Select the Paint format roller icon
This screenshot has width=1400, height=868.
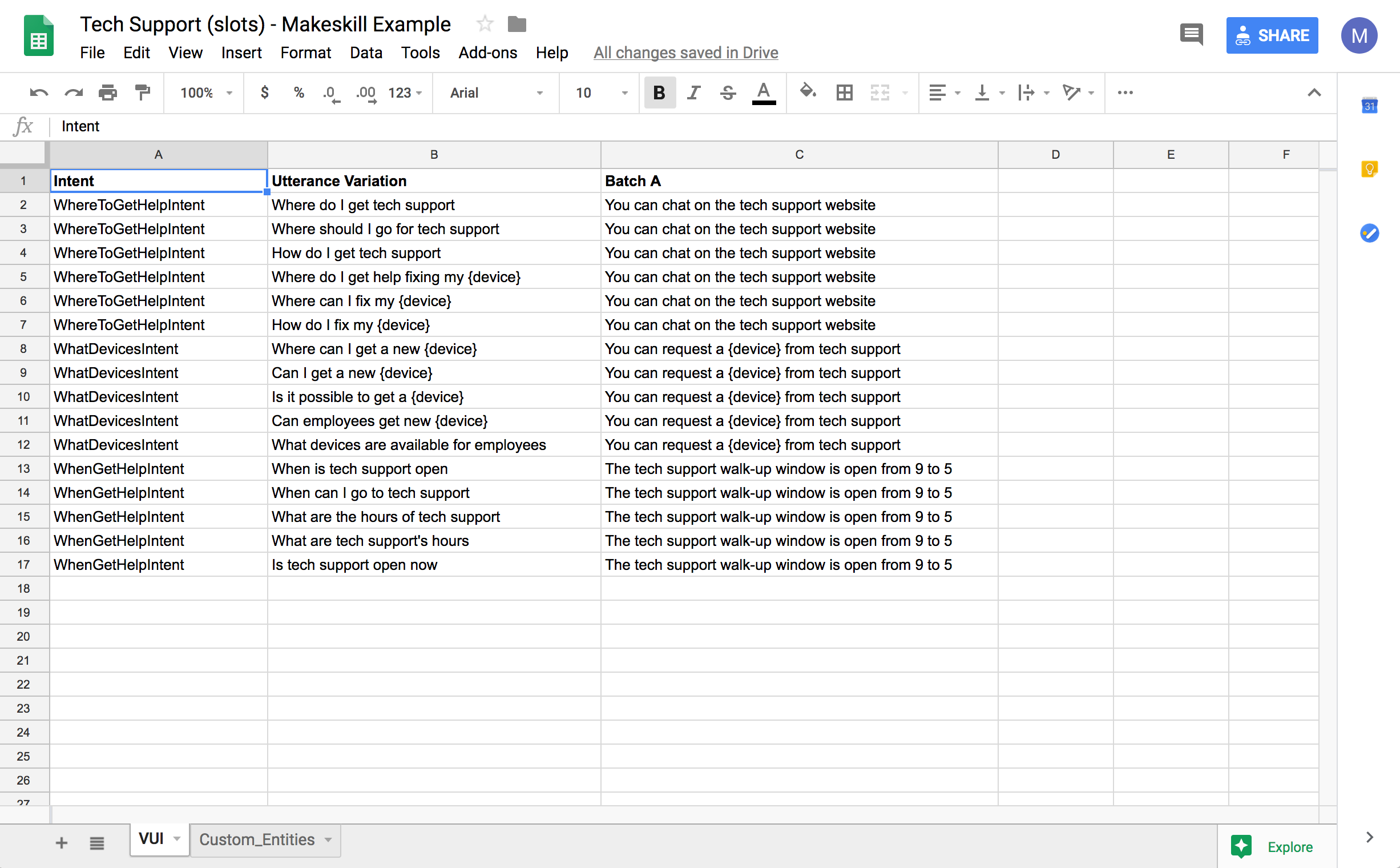(142, 93)
